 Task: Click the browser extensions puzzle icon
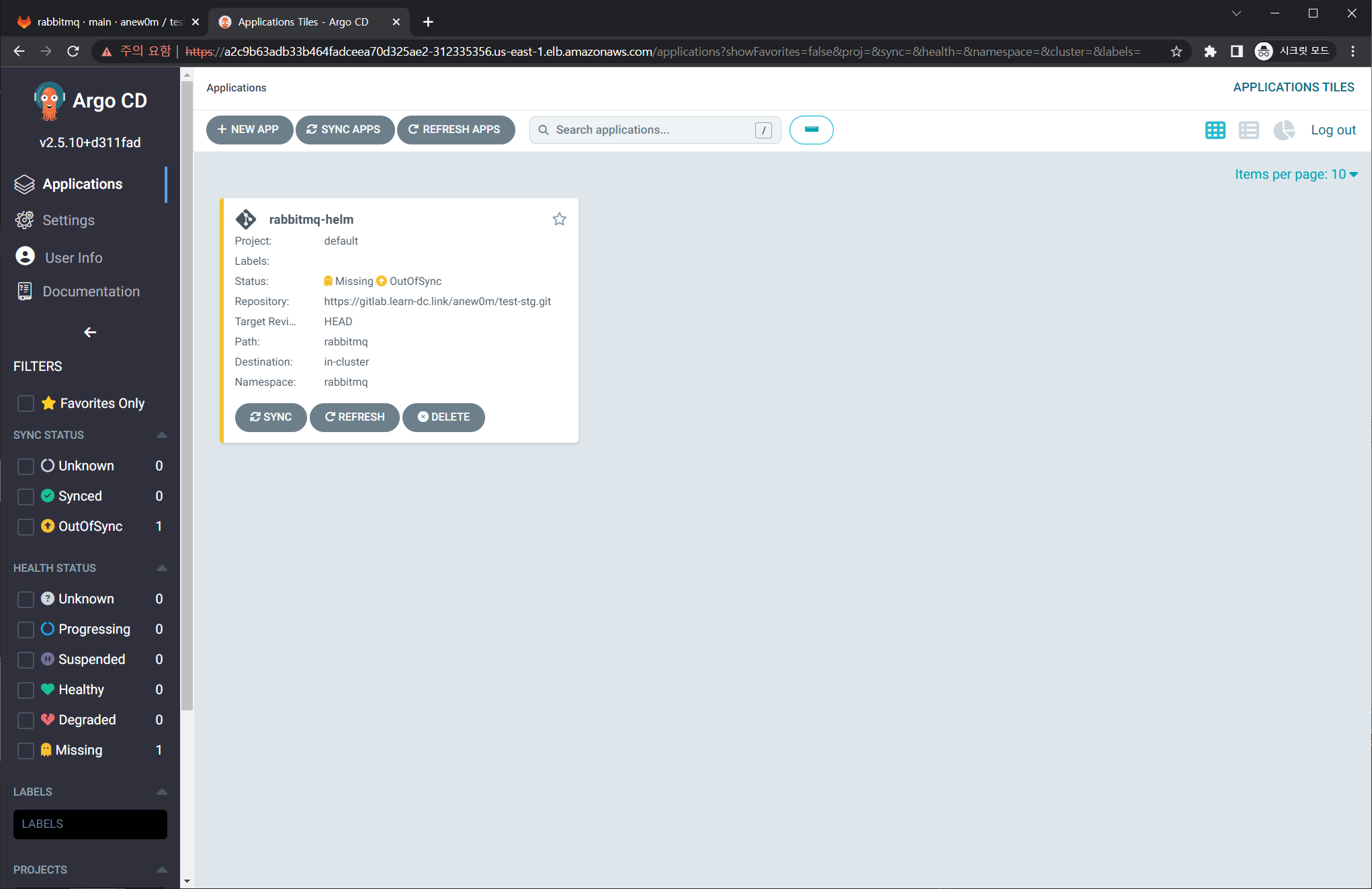point(1210,52)
